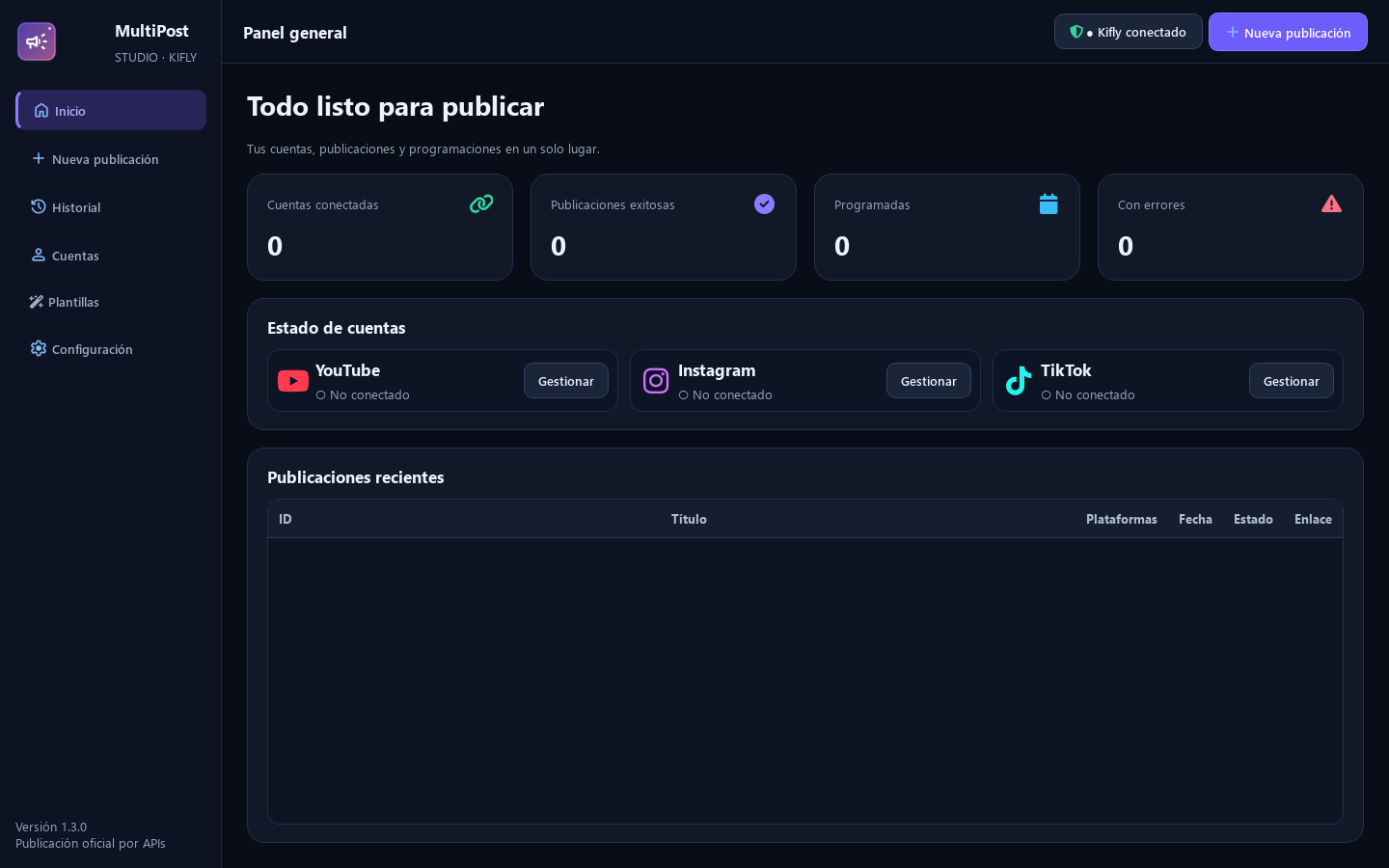Click Gestionar for TikTok
This screenshot has width=1389, height=868.
coord(1292,381)
